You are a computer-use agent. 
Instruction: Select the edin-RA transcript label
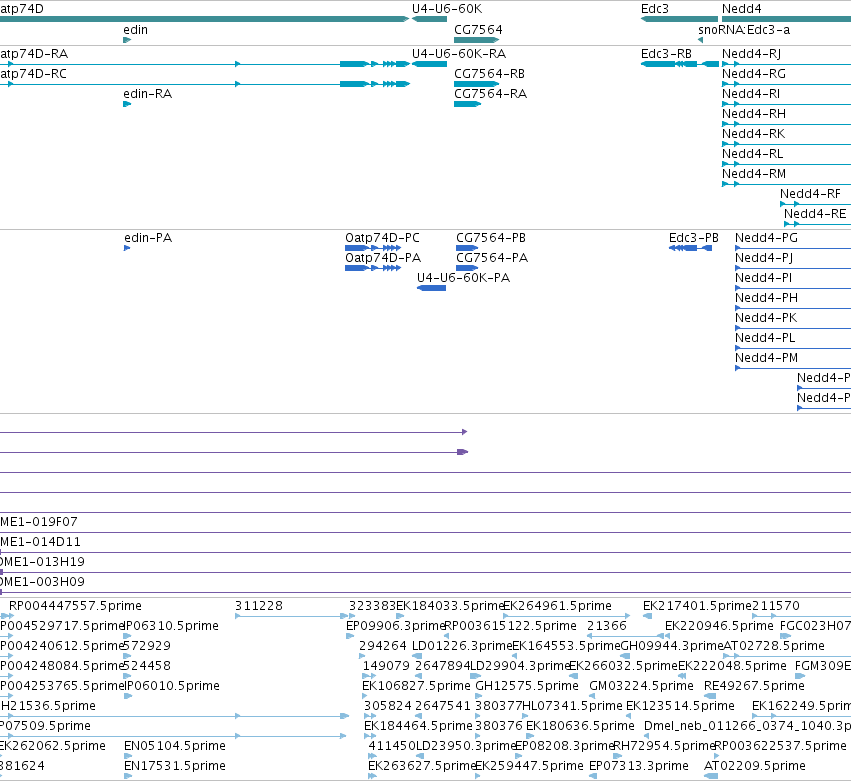[x=148, y=94]
